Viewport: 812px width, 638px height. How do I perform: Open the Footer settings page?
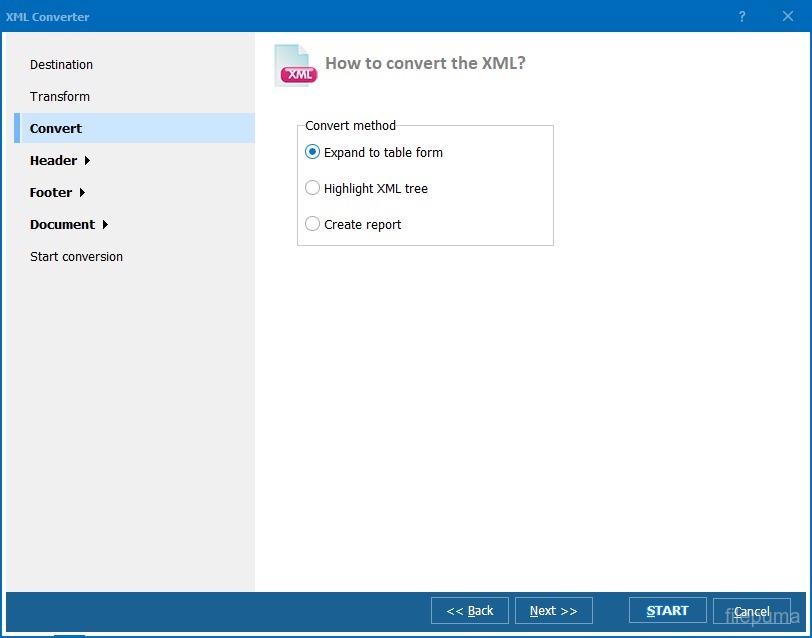[x=50, y=193]
